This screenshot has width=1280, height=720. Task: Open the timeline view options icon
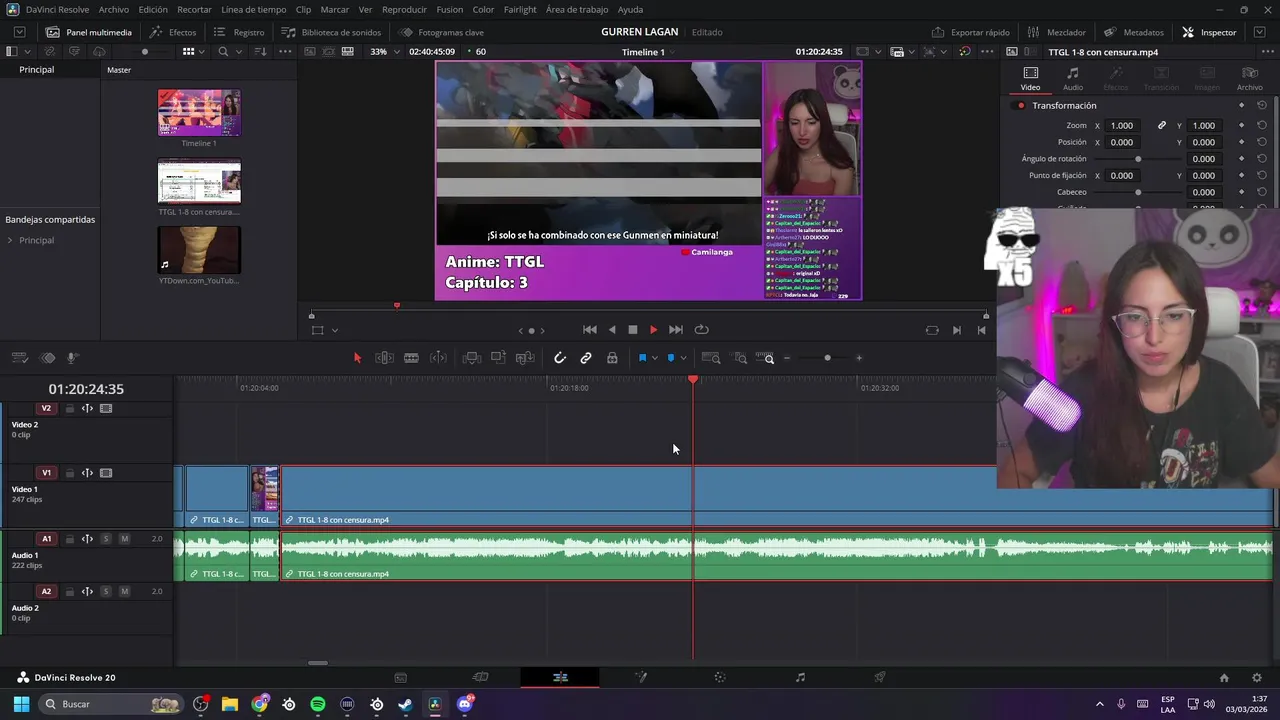point(20,358)
